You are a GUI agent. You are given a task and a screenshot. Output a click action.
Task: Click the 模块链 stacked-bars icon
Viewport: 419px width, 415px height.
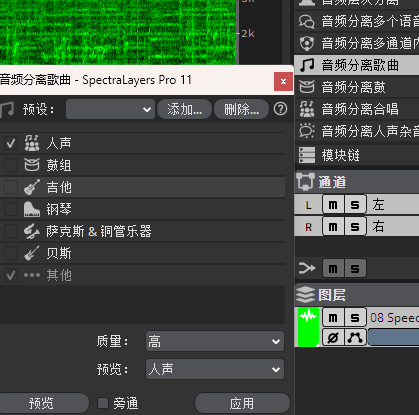tap(307, 155)
